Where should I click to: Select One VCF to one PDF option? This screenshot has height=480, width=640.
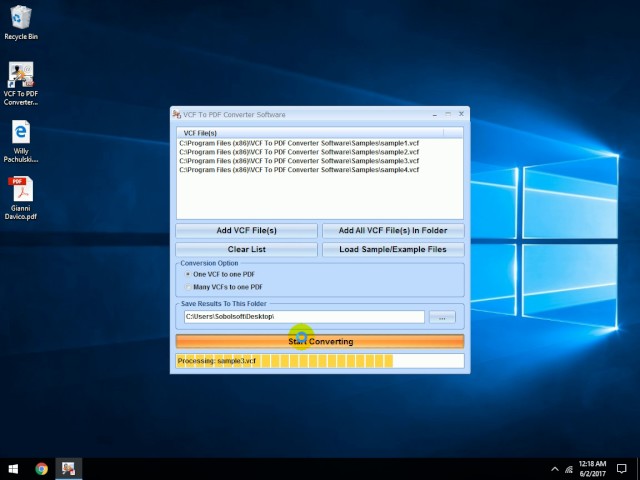point(220,274)
